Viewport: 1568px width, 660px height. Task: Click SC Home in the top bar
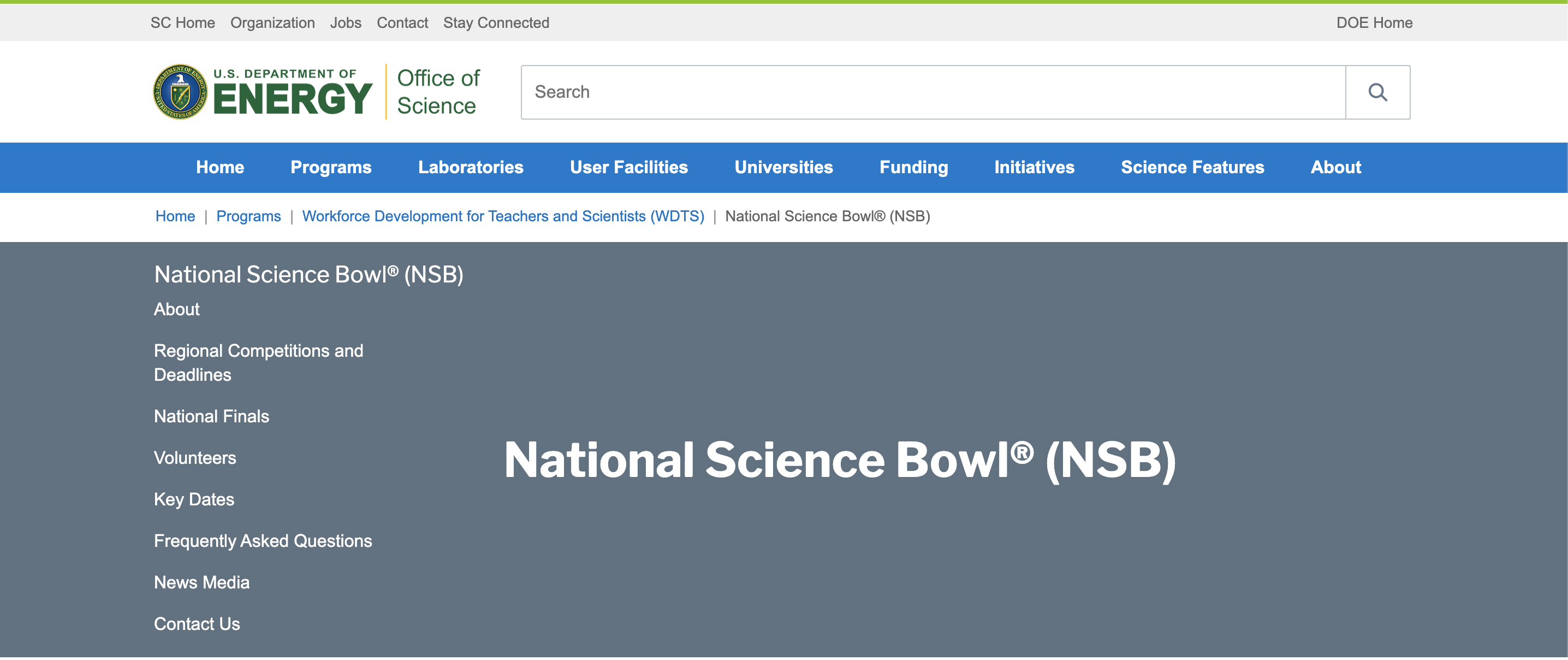(x=182, y=22)
